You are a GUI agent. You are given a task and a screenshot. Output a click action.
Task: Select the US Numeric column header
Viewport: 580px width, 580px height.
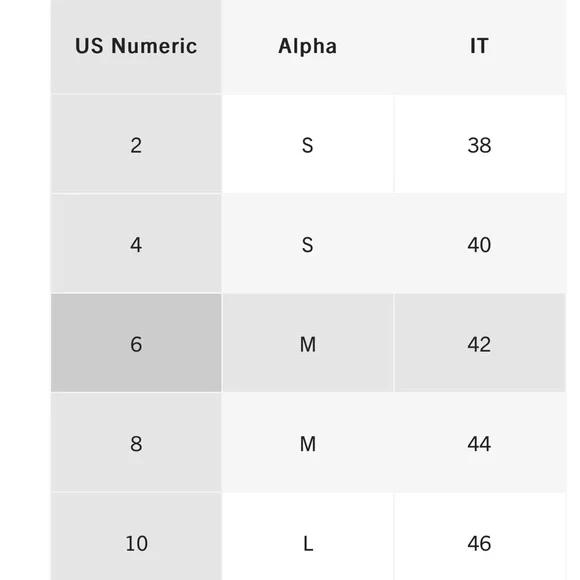click(x=136, y=46)
